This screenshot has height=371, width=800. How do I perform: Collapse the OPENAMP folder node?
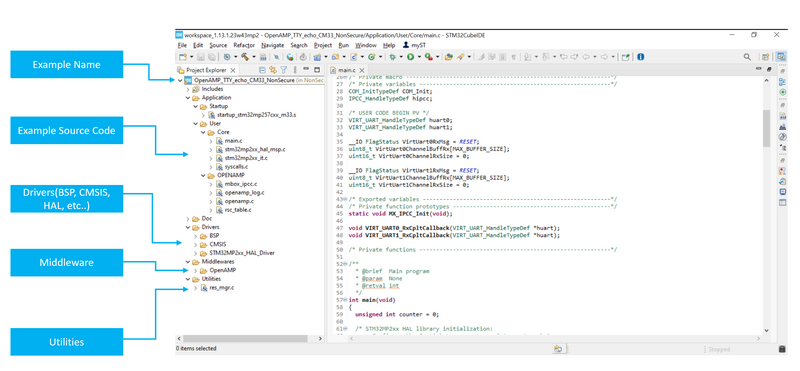(203, 175)
